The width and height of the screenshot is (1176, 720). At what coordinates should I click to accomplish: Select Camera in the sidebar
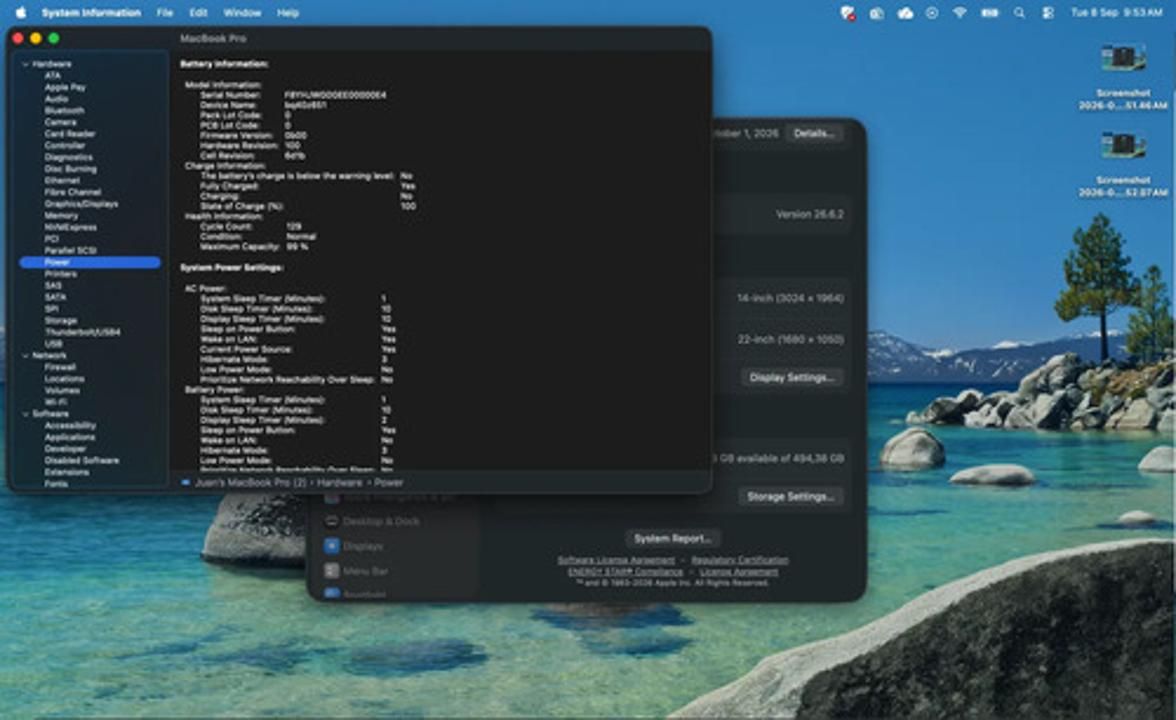pos(60,122)
